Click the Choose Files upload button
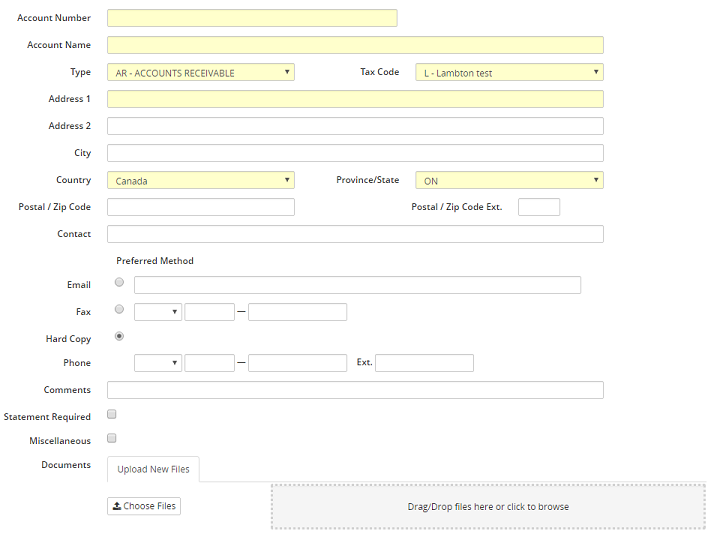 [144, 506]
